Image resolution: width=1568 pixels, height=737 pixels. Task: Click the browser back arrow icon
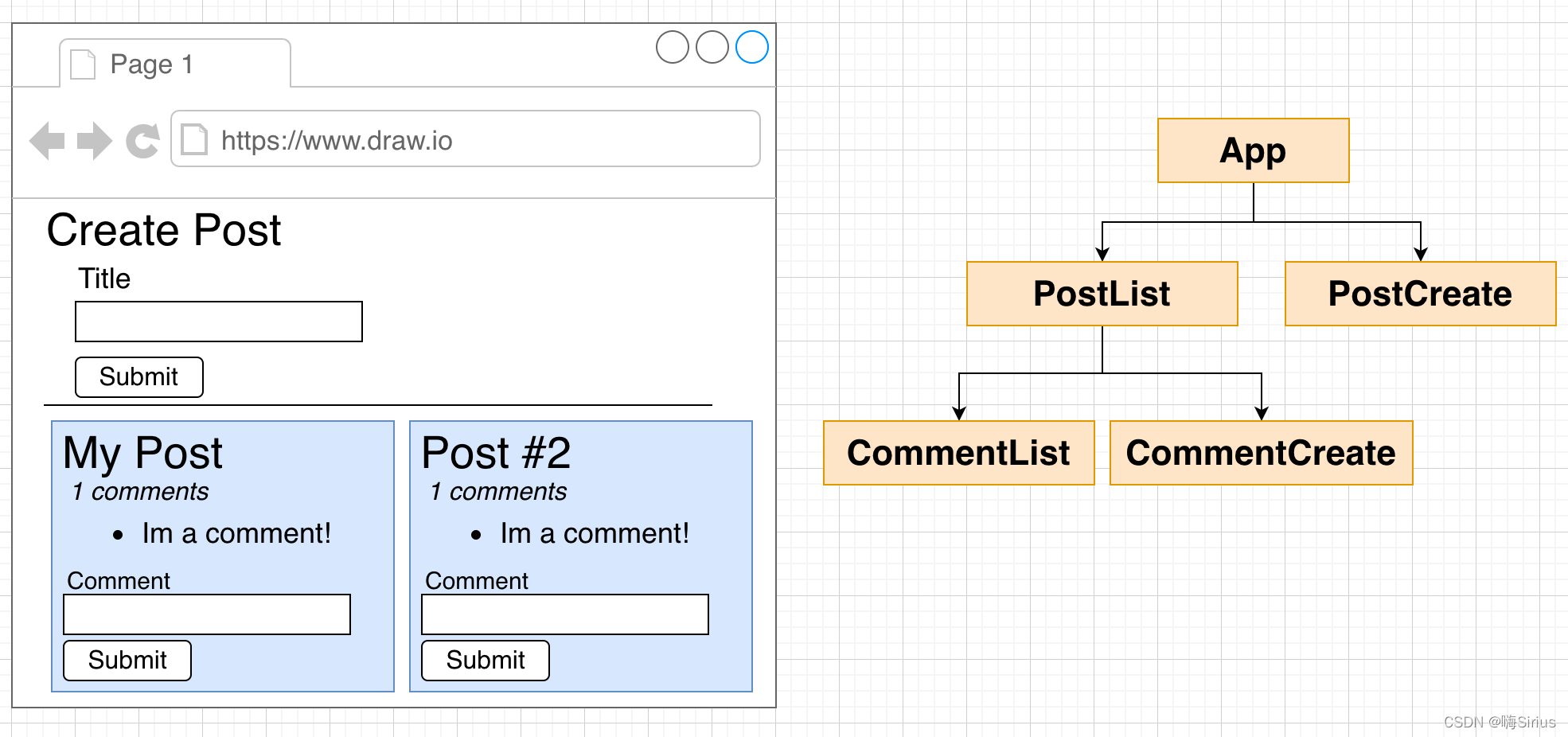coord(47,141)
